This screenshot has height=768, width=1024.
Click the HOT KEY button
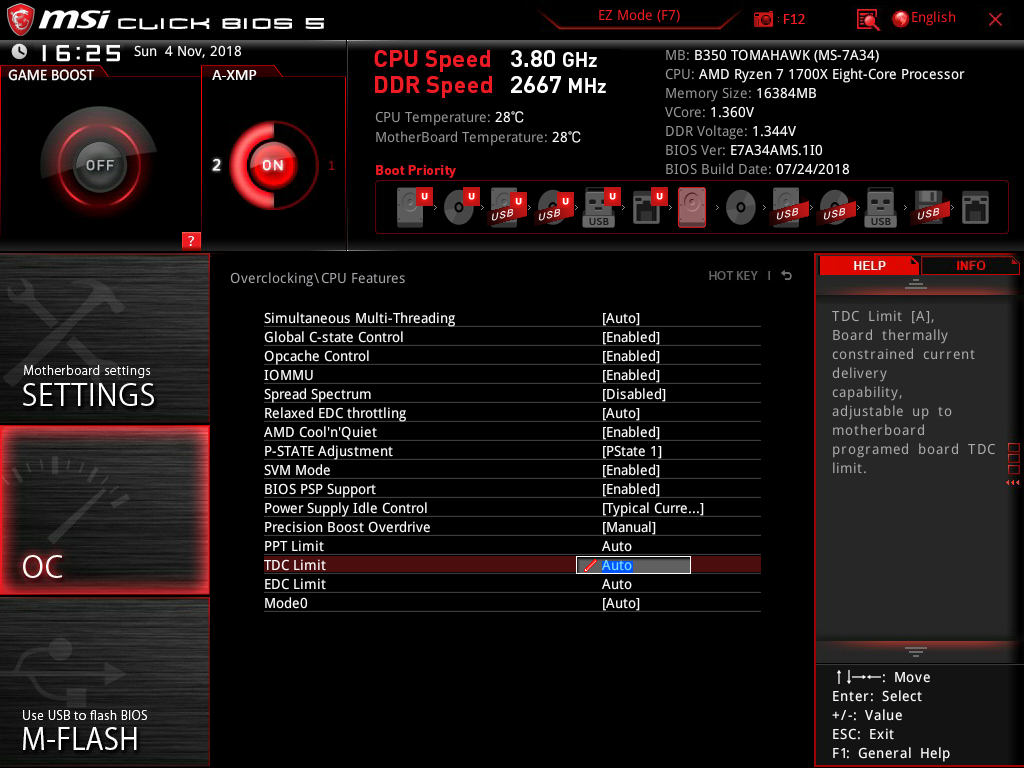tap(733, 276)
